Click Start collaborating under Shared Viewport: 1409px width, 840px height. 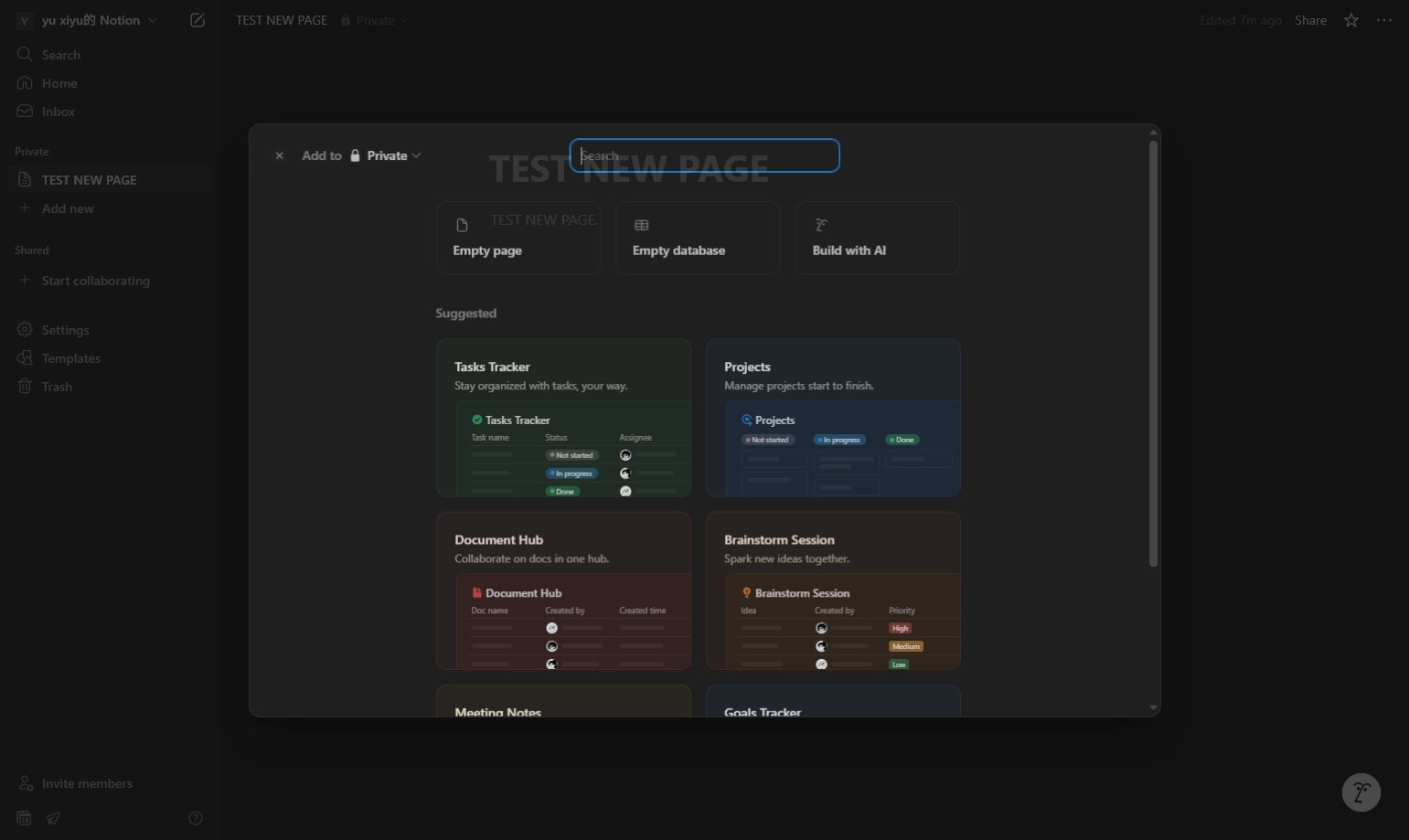point(110,281)
